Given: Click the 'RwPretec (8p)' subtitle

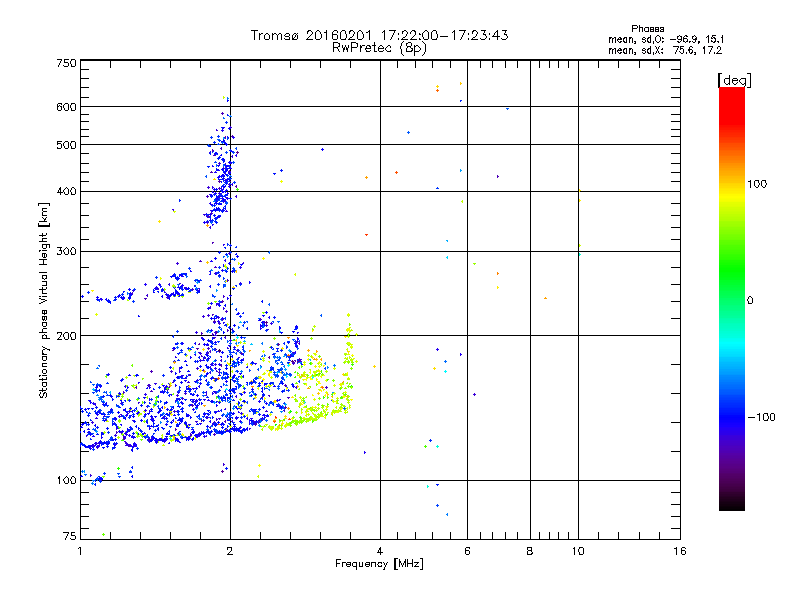Looking at the screenshot, I should click(x=379, y=48).
